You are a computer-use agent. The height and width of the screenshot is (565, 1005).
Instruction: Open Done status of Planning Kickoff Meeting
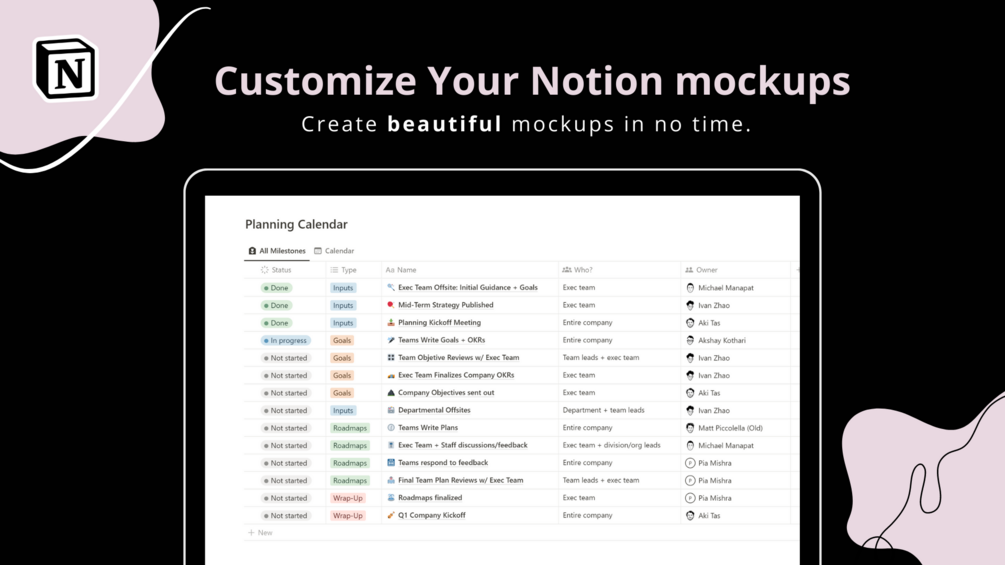pos(276,323)
